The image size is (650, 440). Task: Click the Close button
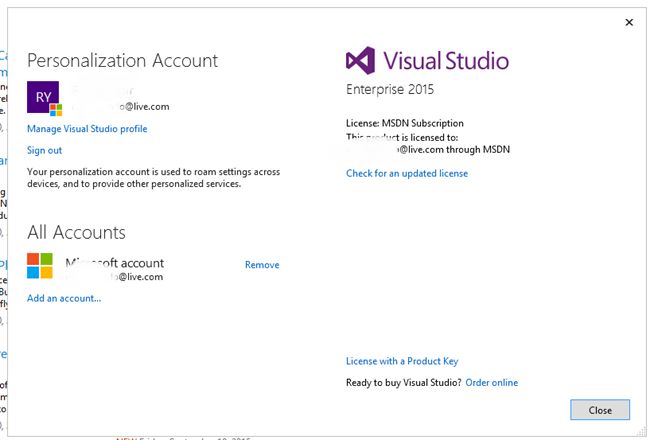pos(600,410)
